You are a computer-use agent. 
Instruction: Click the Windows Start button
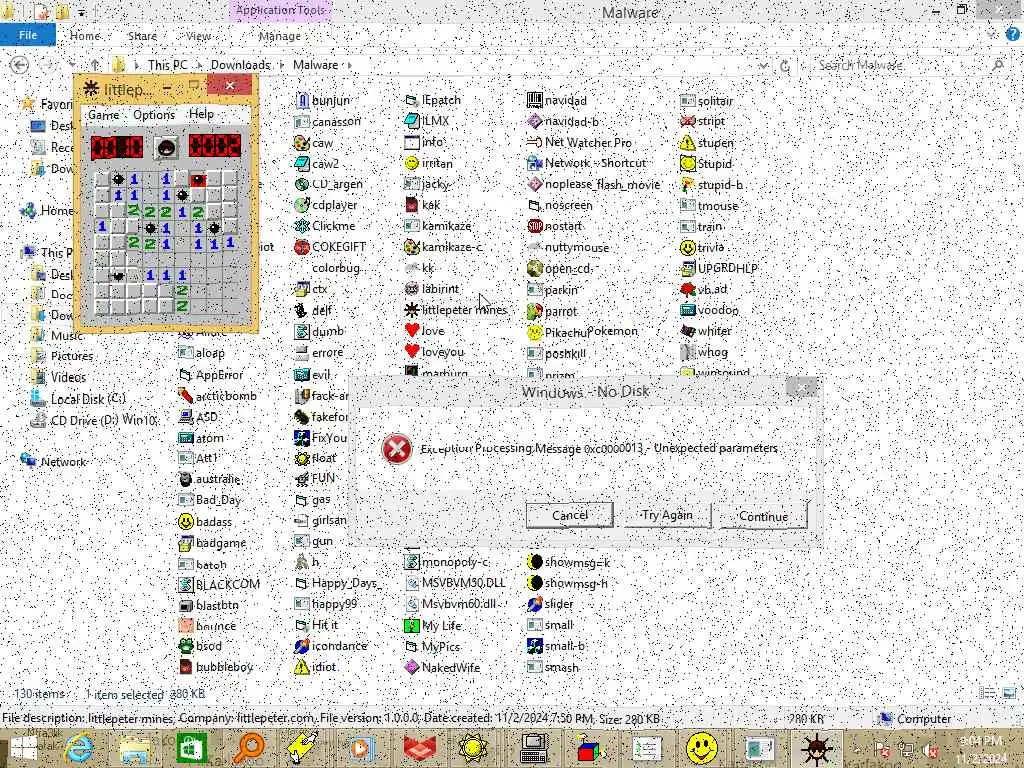pos(25,750)
